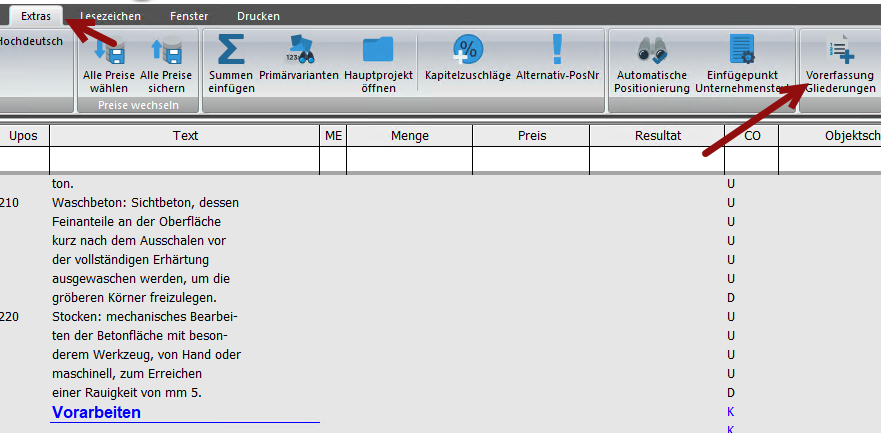Open the Drucken tab
The width and height of the screenshot is (881, 433).
pyautogui.click(x=258, y=16)
